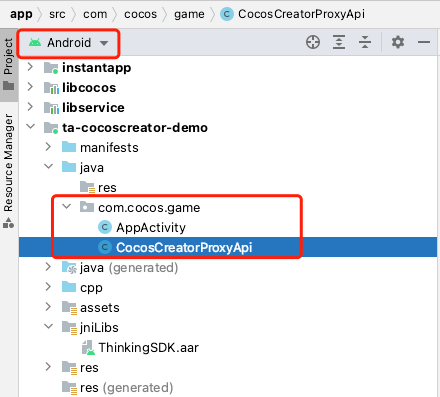Collapse the ta-cocoscreator-demo module

tap(31, 127)
